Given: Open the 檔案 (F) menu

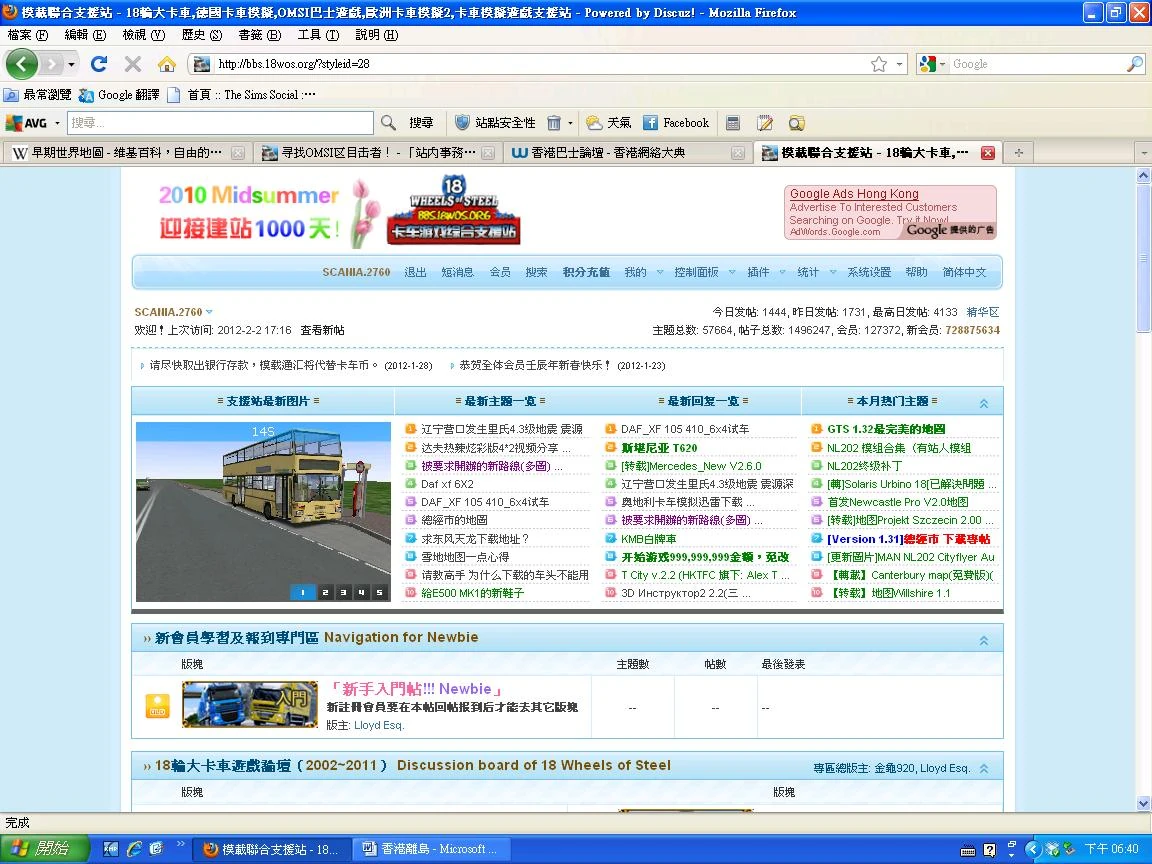Looking at the screenshot, I should (x=27, y=35).
